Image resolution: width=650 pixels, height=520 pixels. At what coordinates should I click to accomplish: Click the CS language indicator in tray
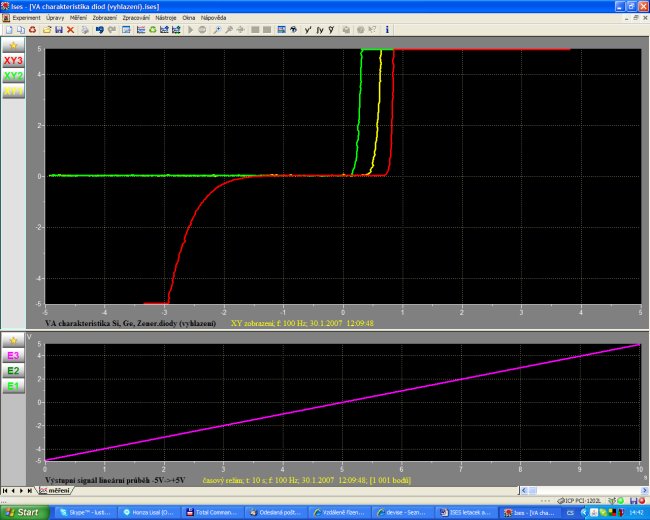pyautogui.click(x=570, y=513)
